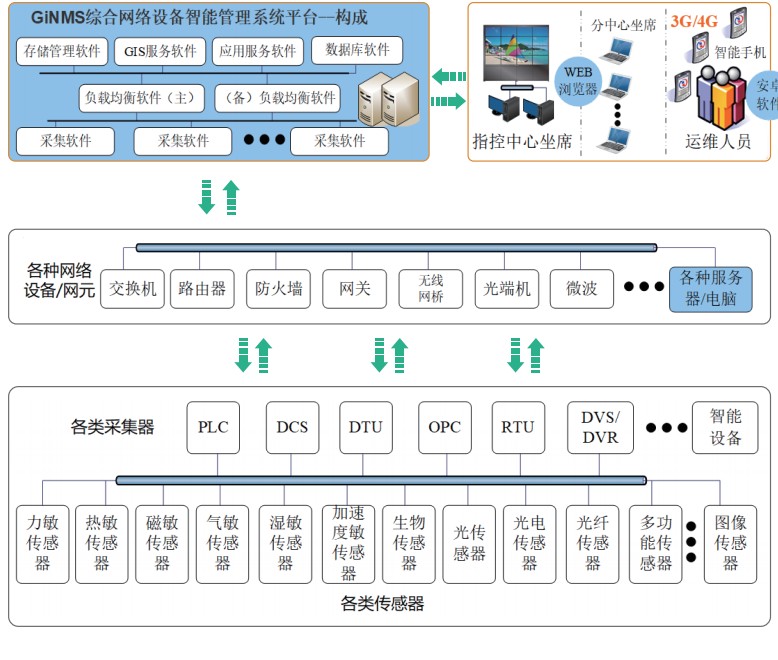
Task: Click the 无线网桥 device box
Action: tap(431, 289)
